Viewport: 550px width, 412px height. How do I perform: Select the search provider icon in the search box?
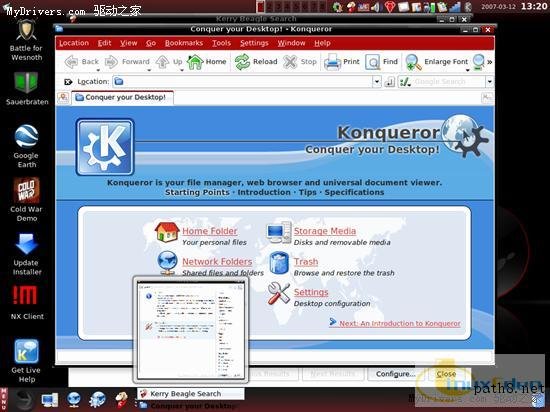[405, 82]
